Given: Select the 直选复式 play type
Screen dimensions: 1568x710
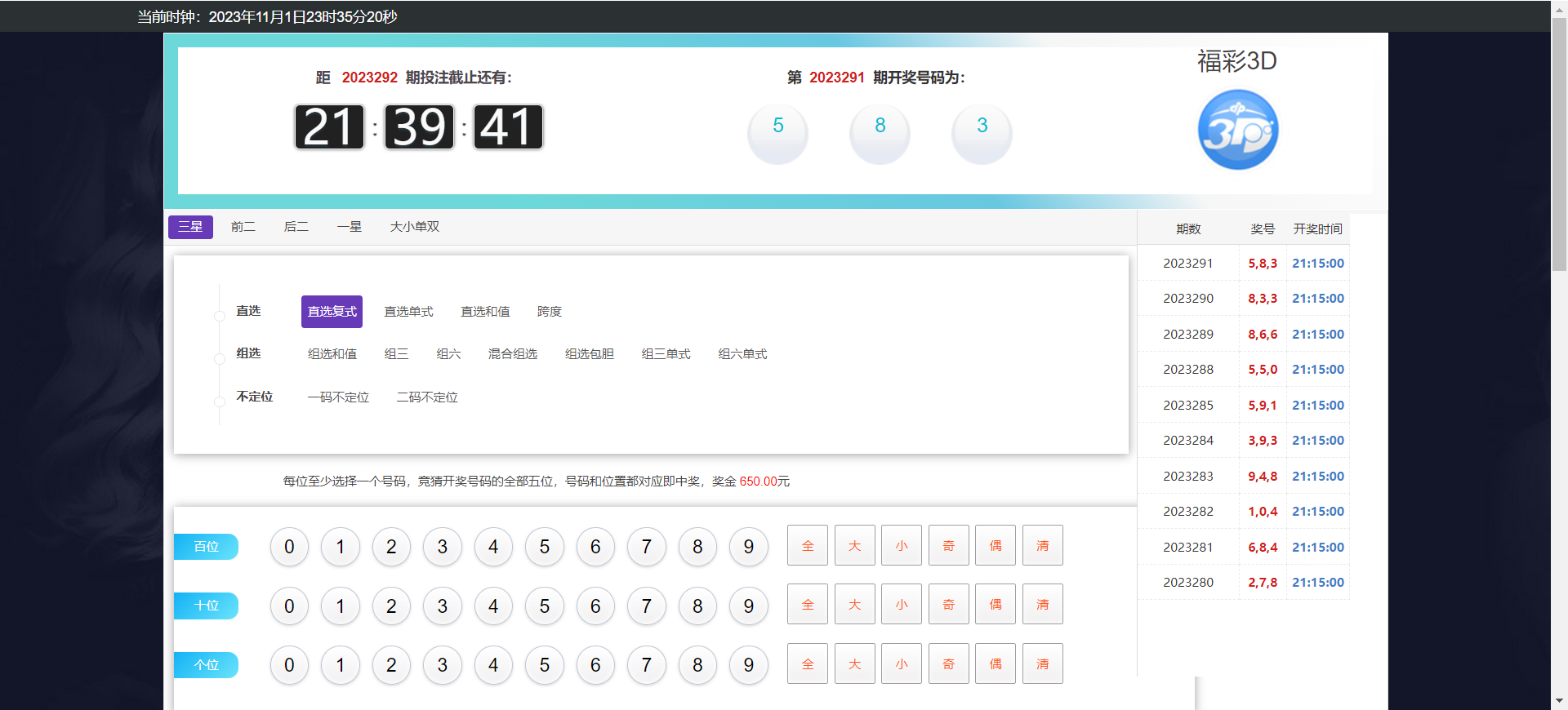Looking at the screenshot, I should tap(332, 312).
